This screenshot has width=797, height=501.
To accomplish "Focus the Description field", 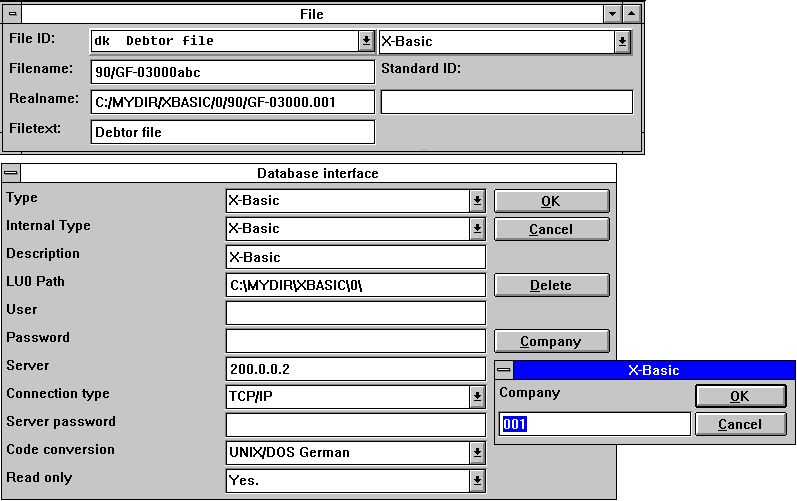I will coord(356,257).
